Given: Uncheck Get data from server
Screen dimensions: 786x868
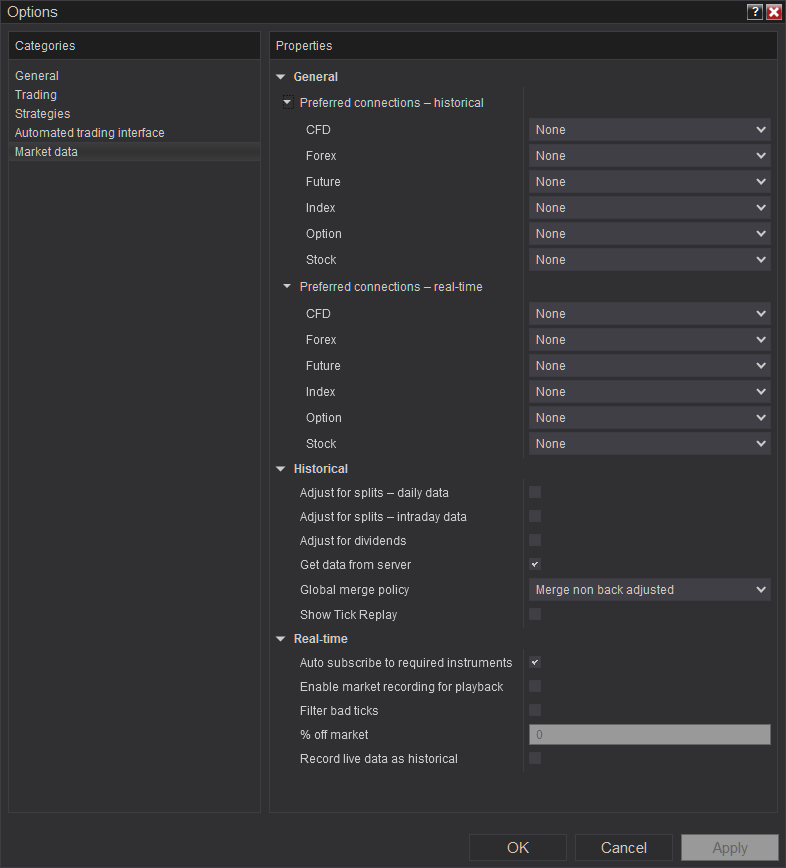Looking at the screenshot, I should coord(535,564).
